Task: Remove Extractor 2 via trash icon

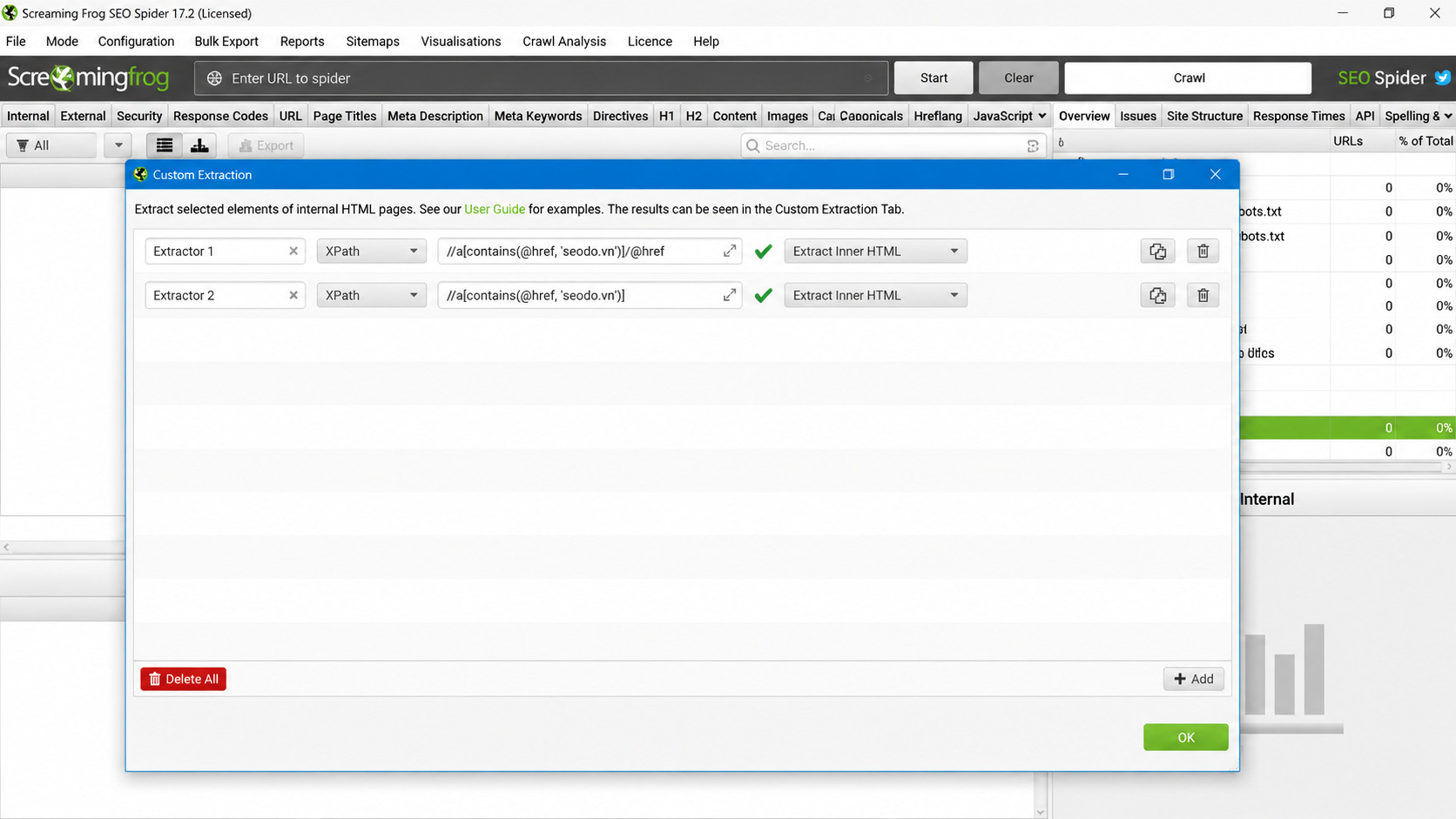Action: tap(1203, 296)
